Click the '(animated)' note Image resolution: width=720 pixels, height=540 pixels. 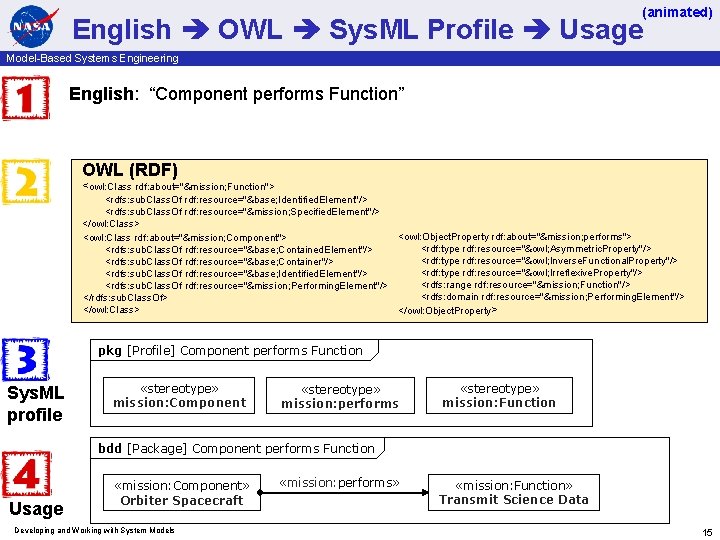pyautogui.click(x=677, y=12)
